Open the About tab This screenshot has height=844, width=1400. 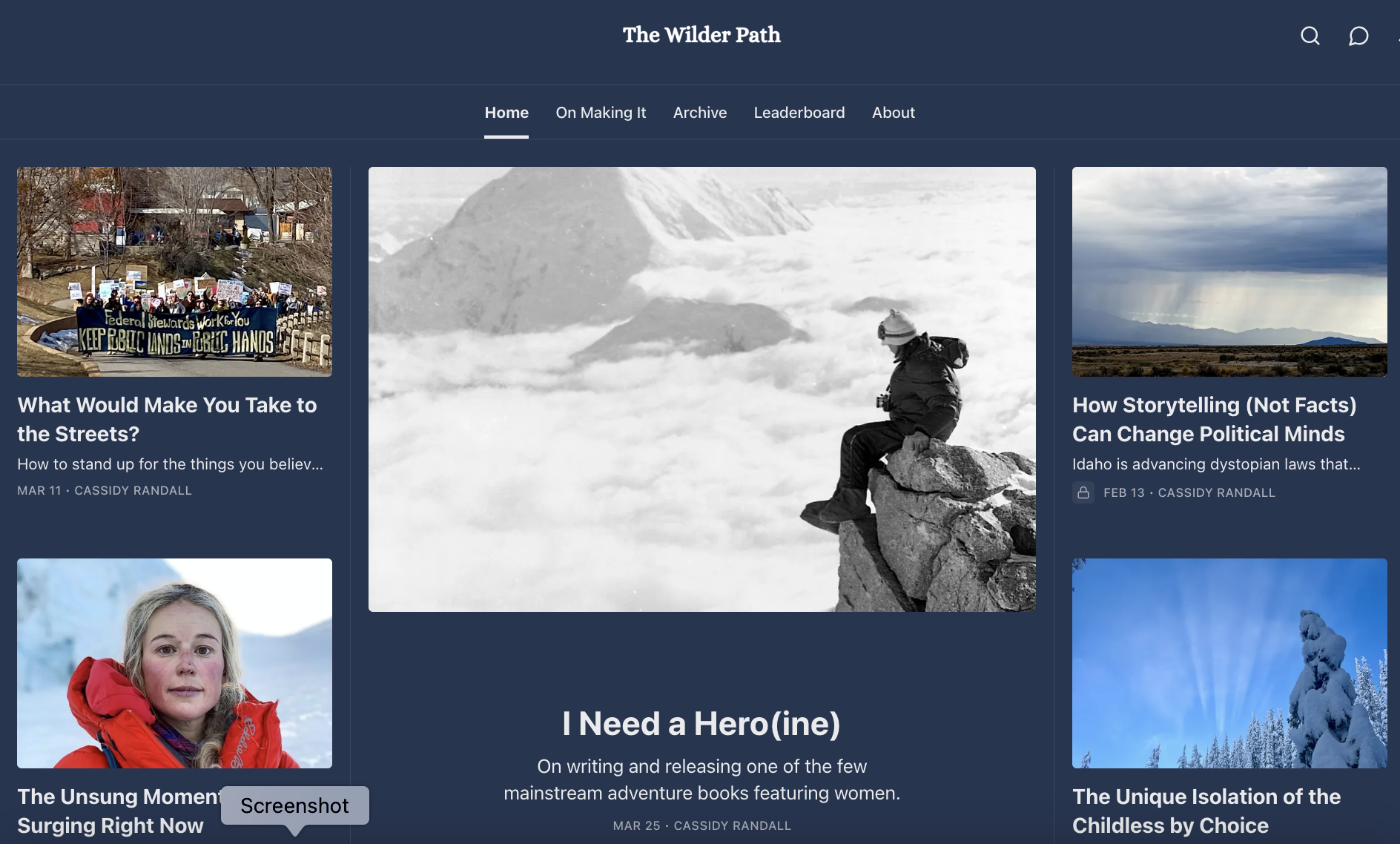894,113
